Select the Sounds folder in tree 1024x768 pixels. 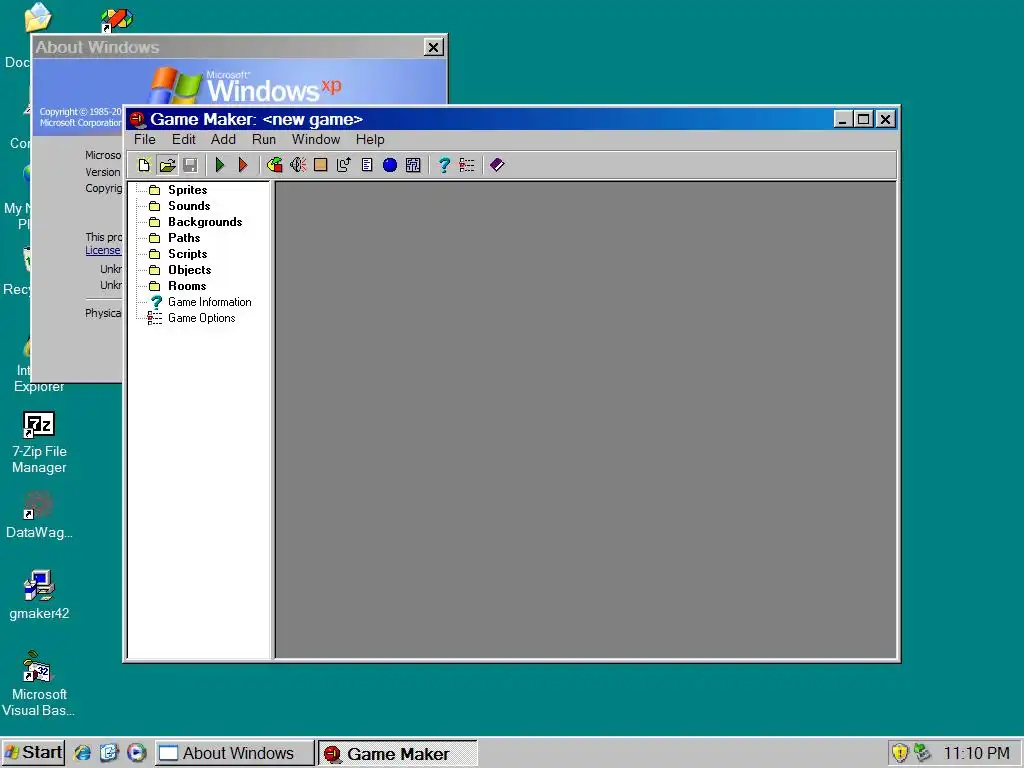coord(189,206)
